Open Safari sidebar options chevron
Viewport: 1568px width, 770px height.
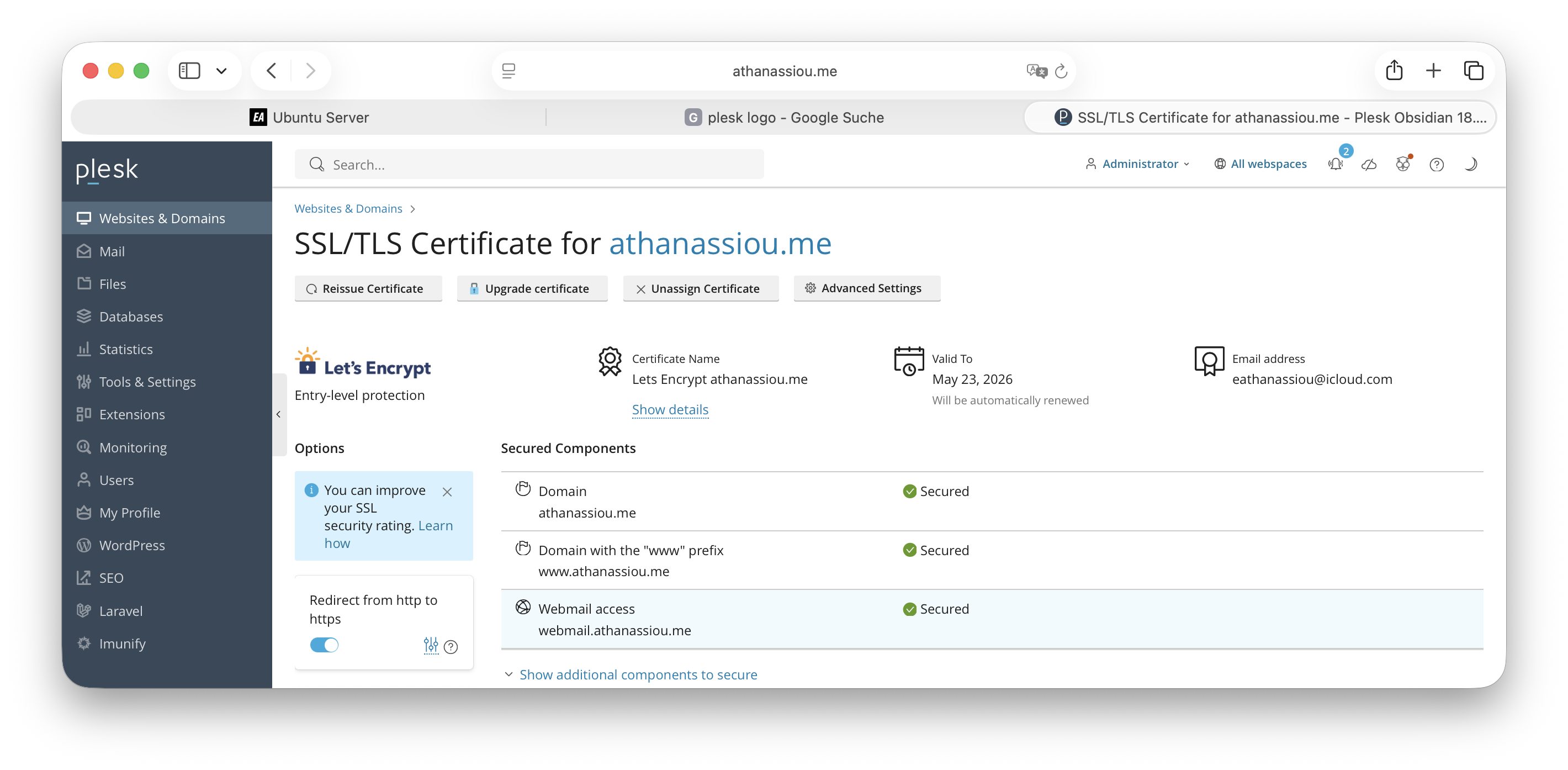pyautogui.click(x=221, y=71)
